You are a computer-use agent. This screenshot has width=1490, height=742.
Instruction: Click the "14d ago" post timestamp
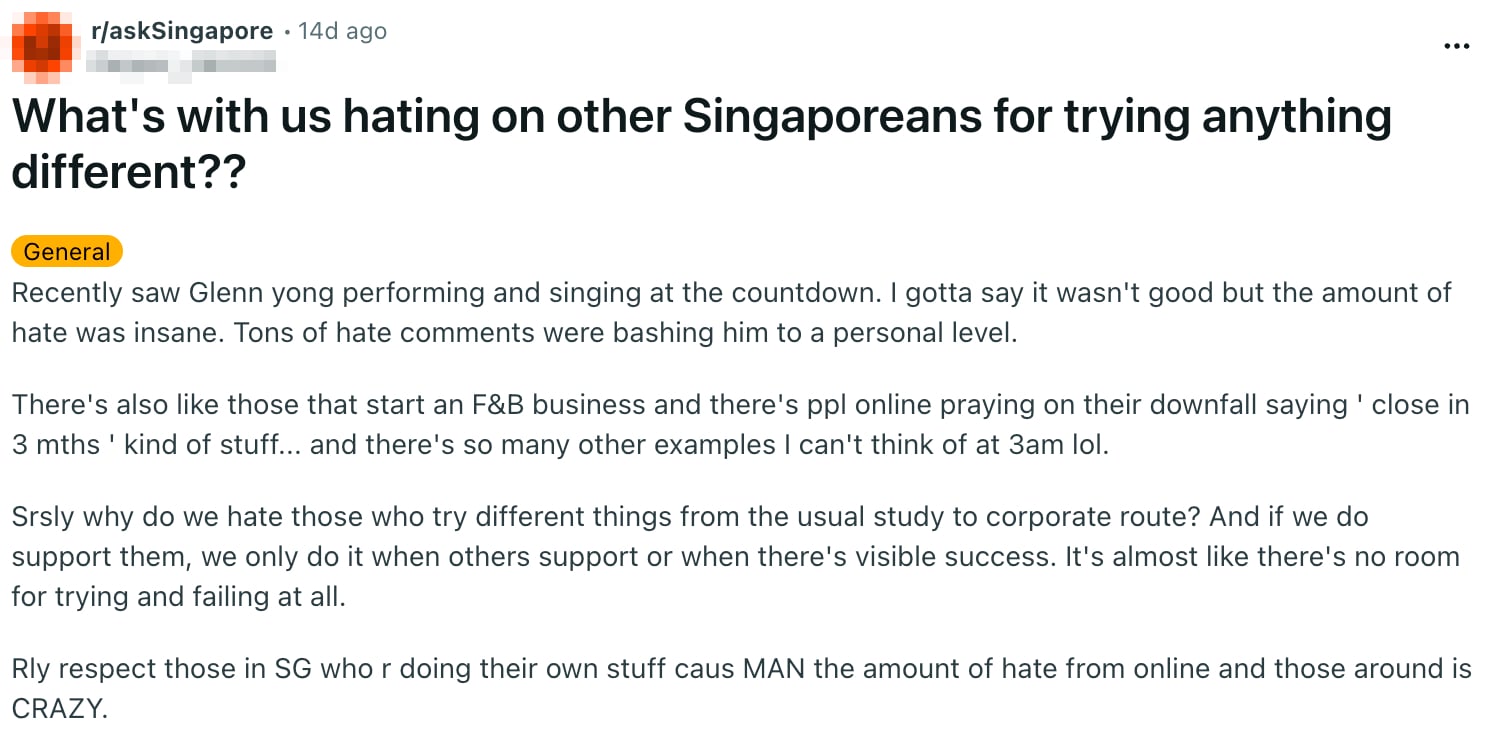(x=342, y=31)
